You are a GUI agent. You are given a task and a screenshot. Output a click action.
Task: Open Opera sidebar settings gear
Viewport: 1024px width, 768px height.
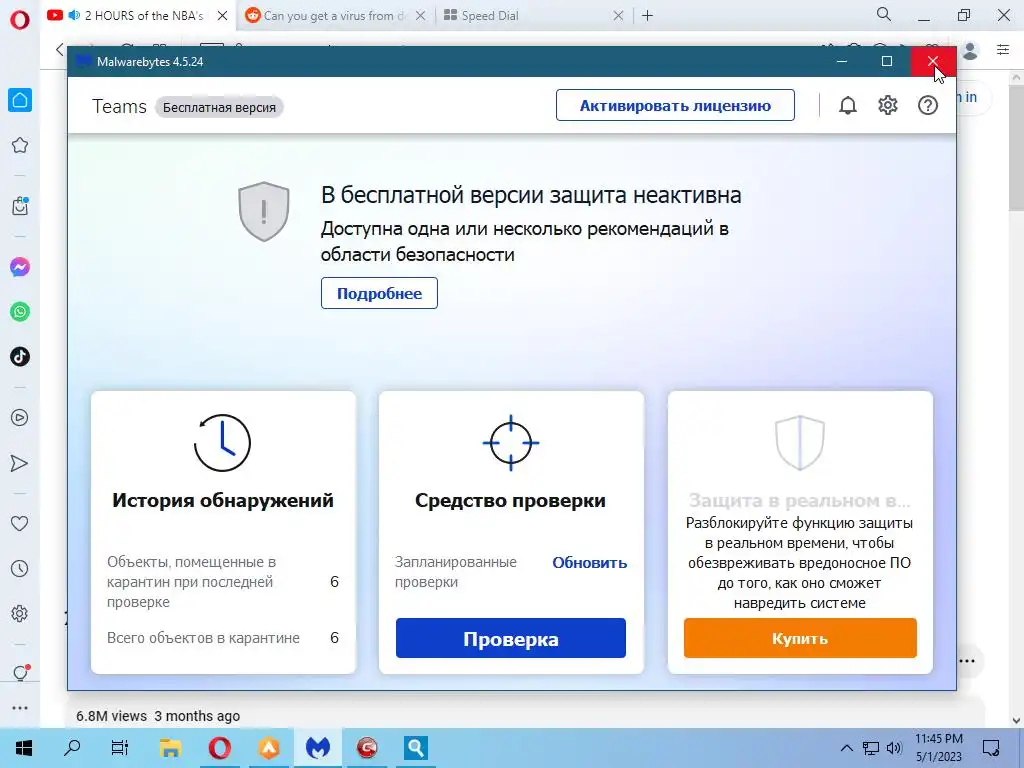point(20,614)
